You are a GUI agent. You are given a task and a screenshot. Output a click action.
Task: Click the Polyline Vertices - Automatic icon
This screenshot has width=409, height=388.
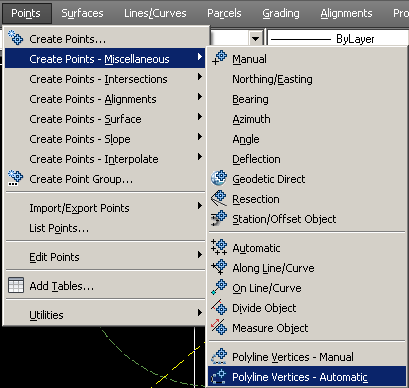[x=219, y=377]
